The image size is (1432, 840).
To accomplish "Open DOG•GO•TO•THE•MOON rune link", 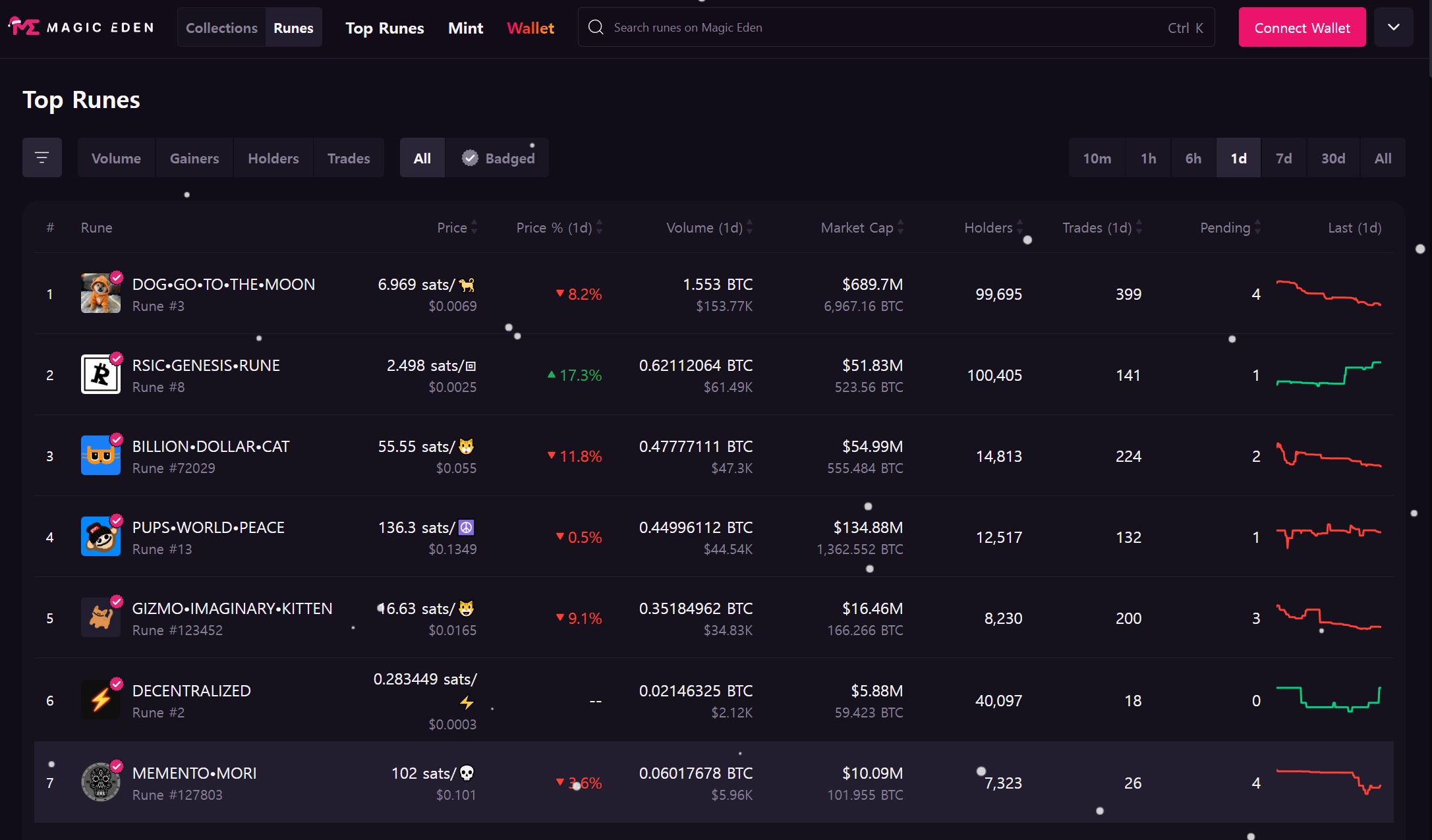I will point(223,285).
